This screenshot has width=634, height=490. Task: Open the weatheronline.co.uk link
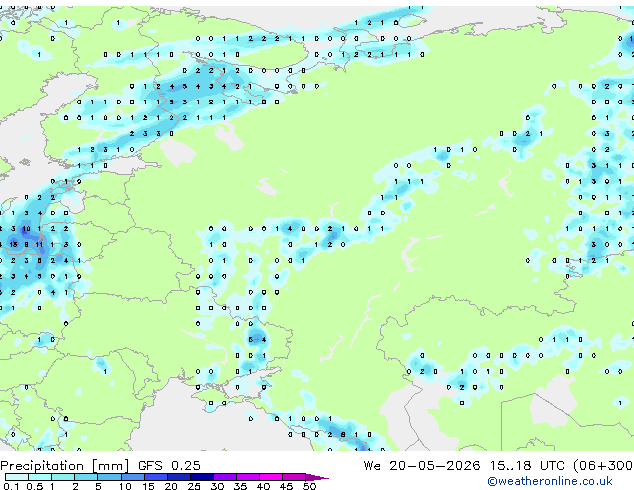click(x=550, y=481)
